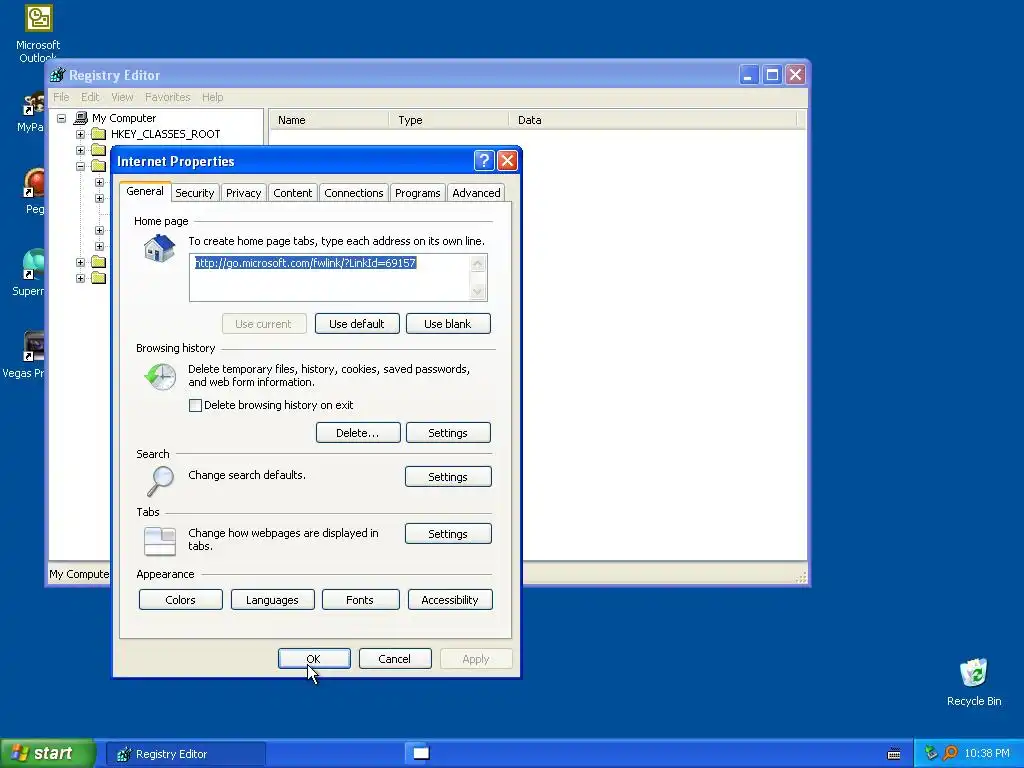Open the Search Settings button
Viewport: 1024px width, 768px height.
point(448,477)
